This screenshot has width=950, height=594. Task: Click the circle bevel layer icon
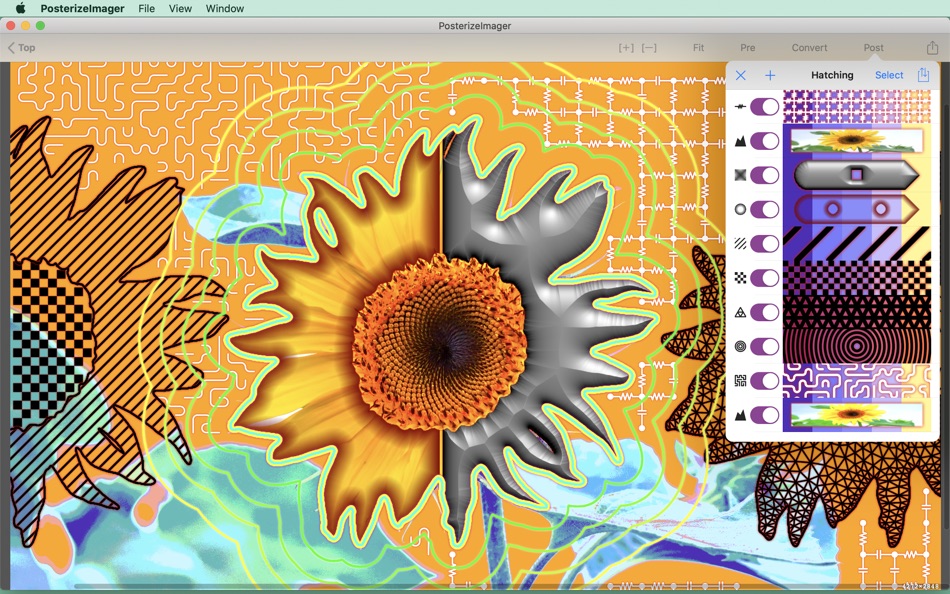(740, 209)
